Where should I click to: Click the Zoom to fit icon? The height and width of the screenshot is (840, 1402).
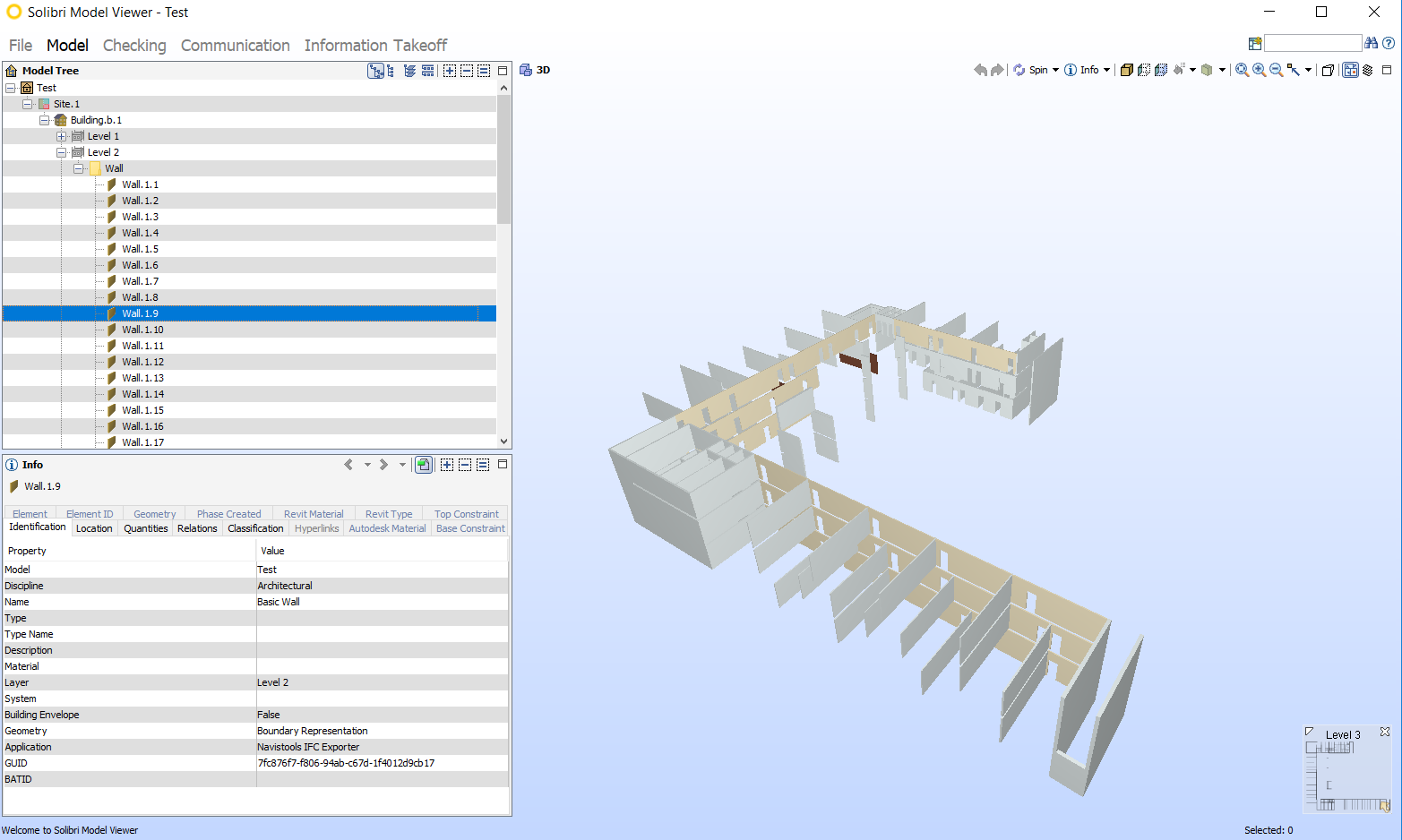pyautogui.click(x=1242, y=69)
